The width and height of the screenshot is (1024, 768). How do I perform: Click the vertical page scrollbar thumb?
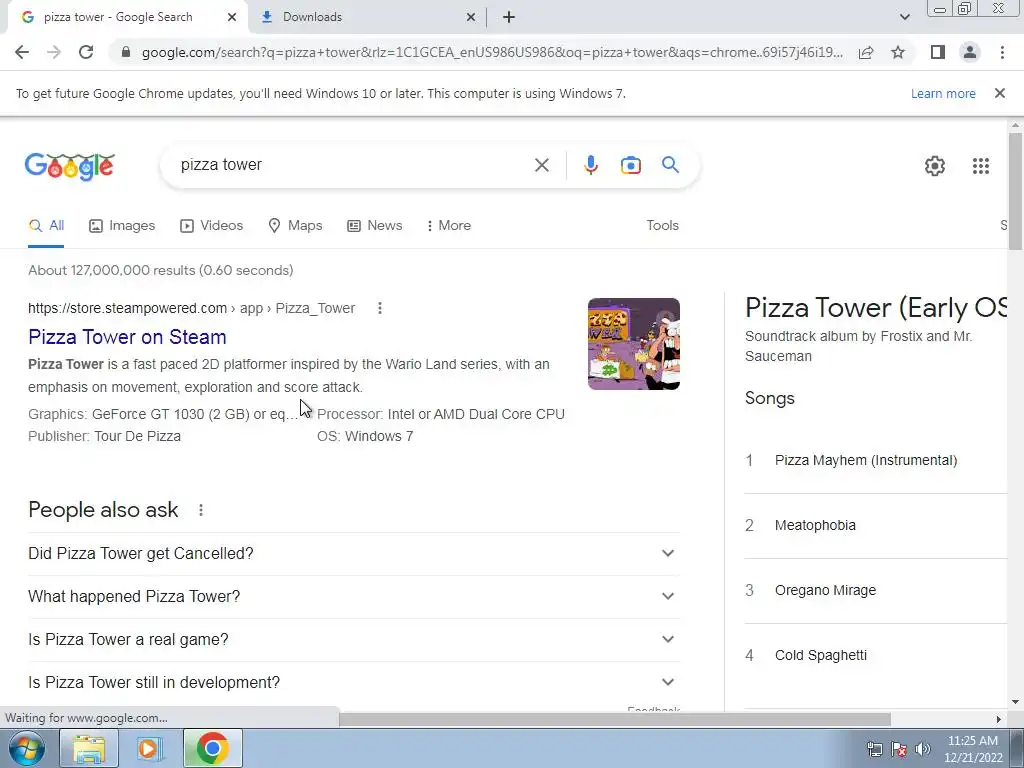tap(1015, 191)
